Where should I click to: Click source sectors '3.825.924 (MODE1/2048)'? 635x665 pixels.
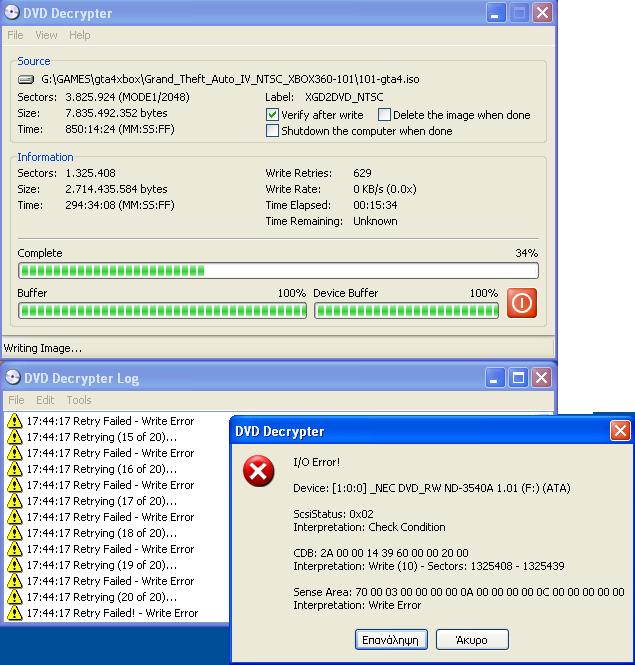(127, 97)
